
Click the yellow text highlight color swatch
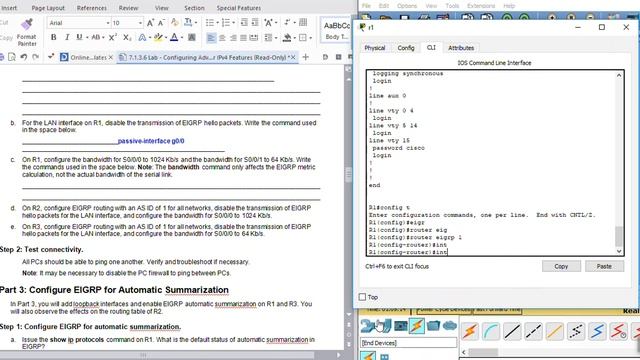click(x=158, y=38)
